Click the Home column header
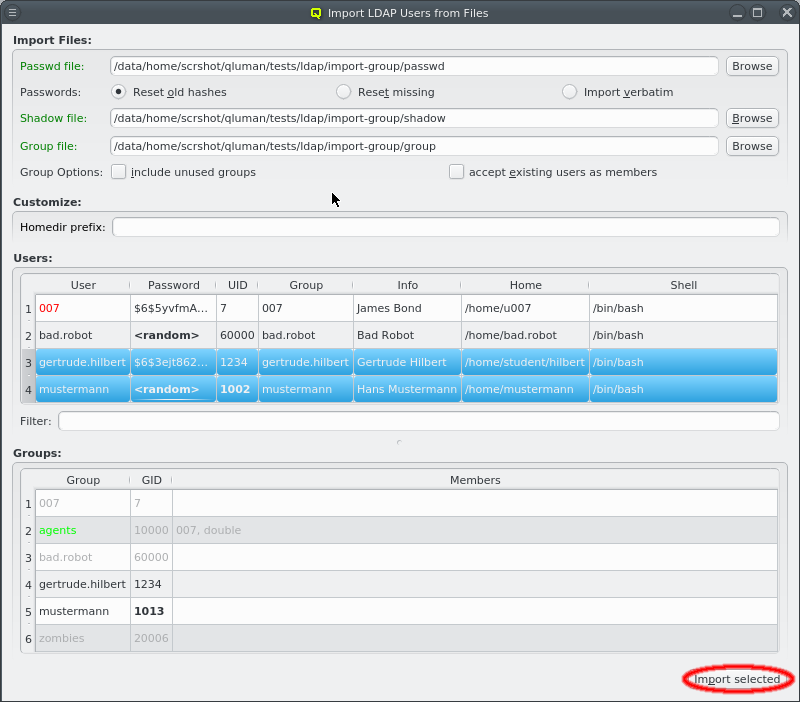Image resolution: width=800 pixels, height=702 pixels. 525,285
